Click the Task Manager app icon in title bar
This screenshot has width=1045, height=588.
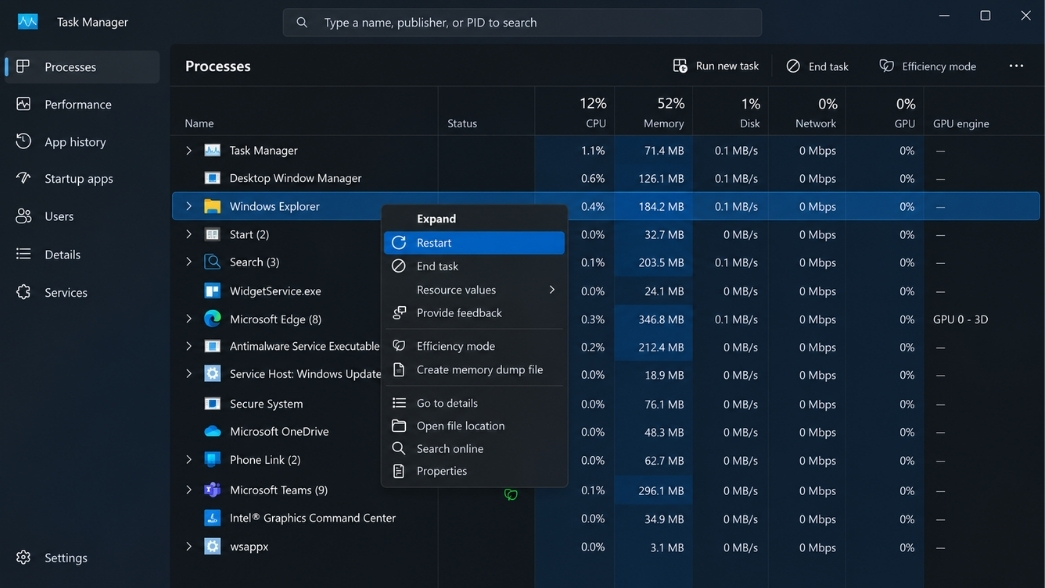click(27, 21)
